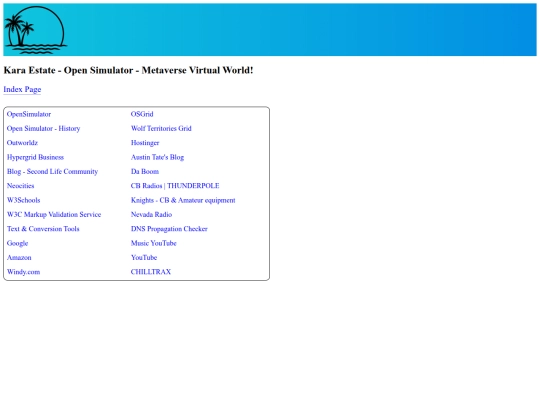Open the Amazon link
This screenshot has width=540, height=405.
19,258
